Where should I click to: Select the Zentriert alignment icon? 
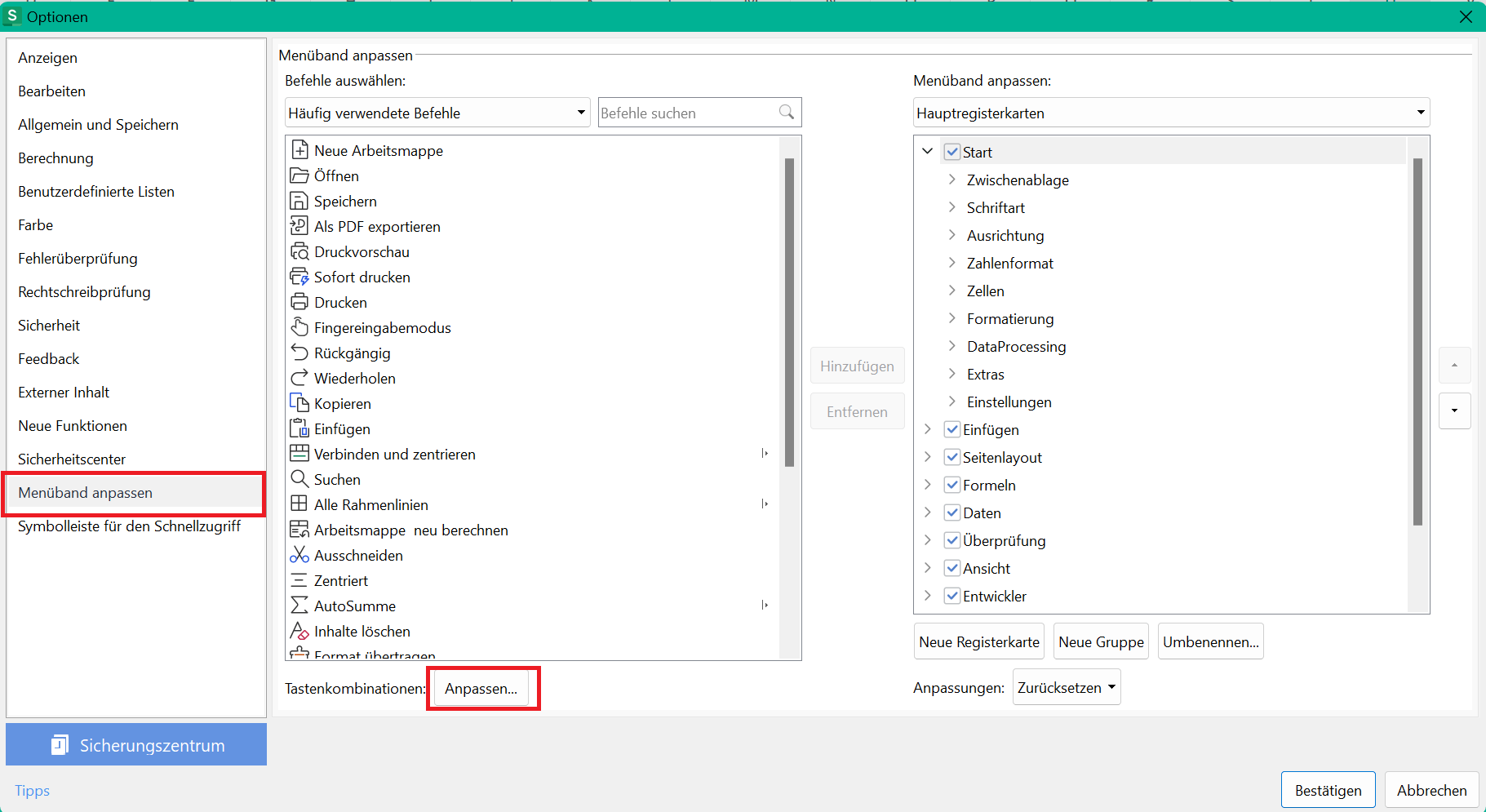tap(299, 580)
